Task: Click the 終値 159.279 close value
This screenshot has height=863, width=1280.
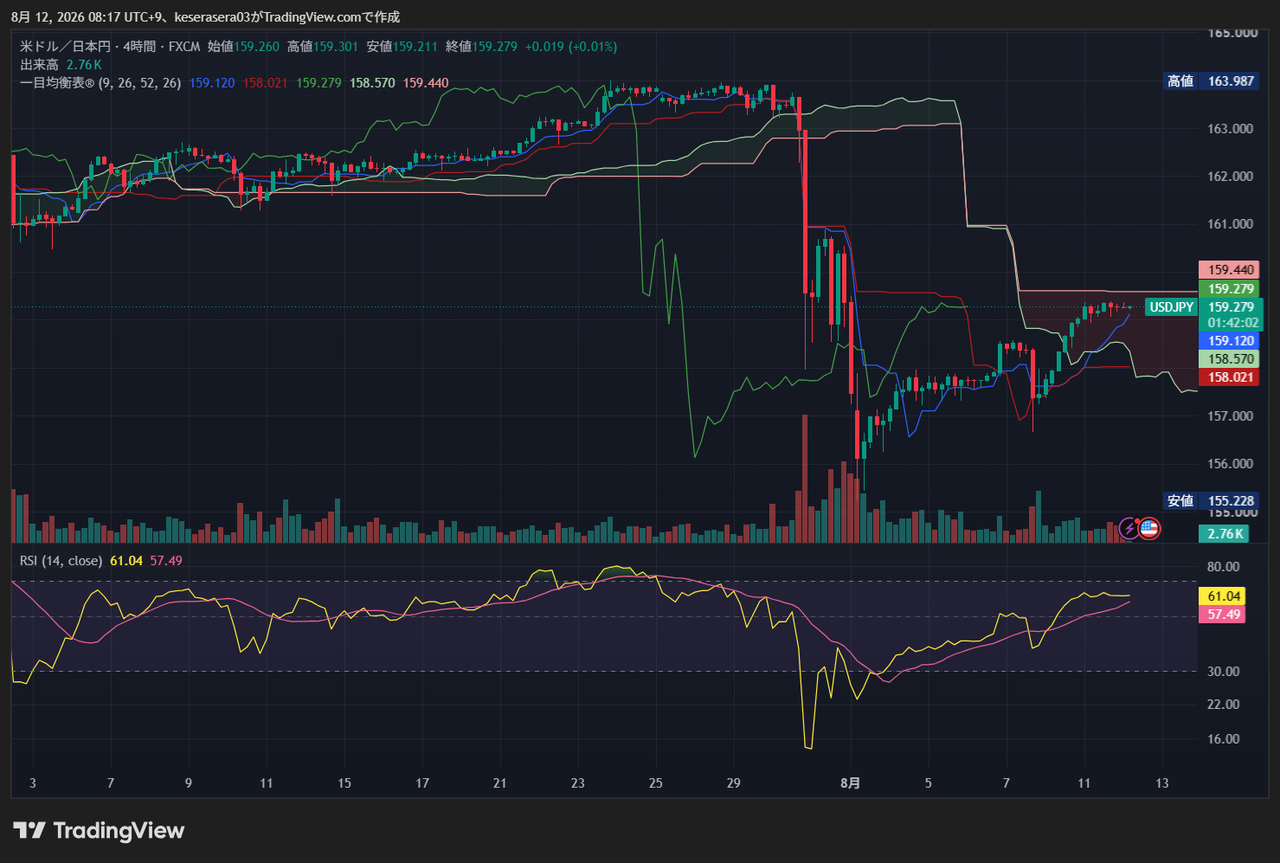Action: click(x=481, y=46)
